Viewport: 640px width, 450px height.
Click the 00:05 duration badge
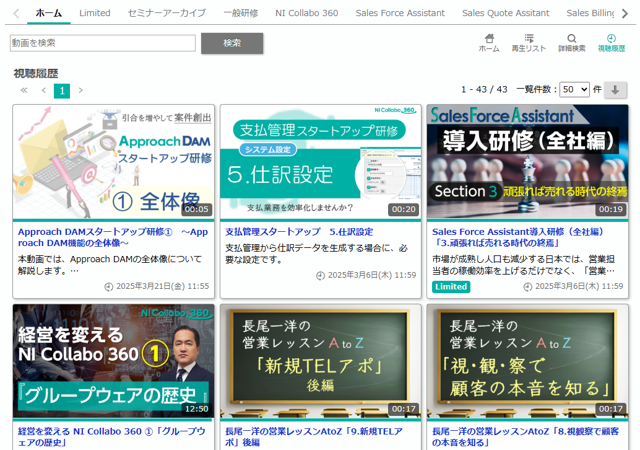pyautogui.click(x=196, y=209)
